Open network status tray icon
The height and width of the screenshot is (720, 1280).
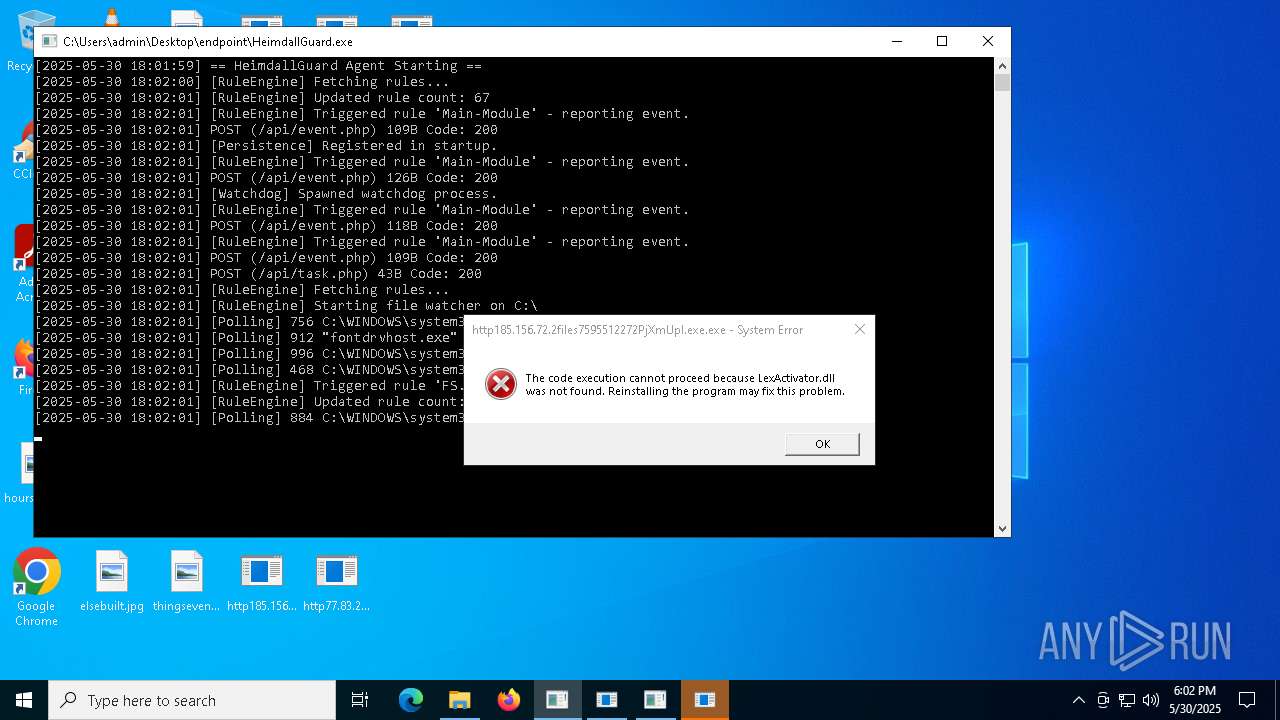(1127, 700)
